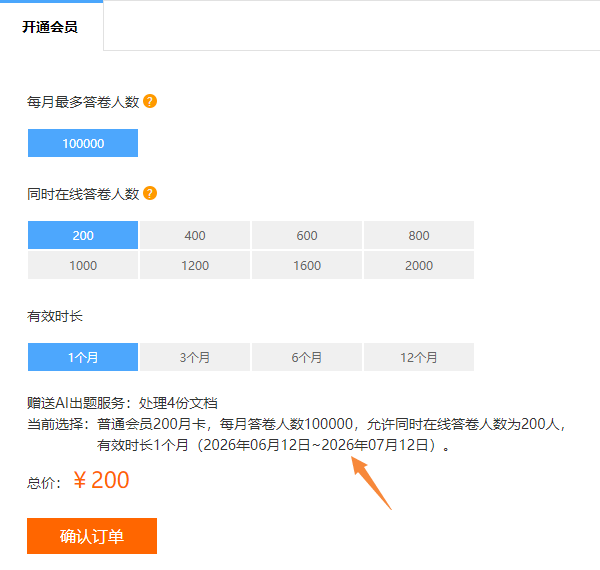The width and height of the screenshot is (600, 570).
Task: Choose the 3个月 duration
Action: 195,357
